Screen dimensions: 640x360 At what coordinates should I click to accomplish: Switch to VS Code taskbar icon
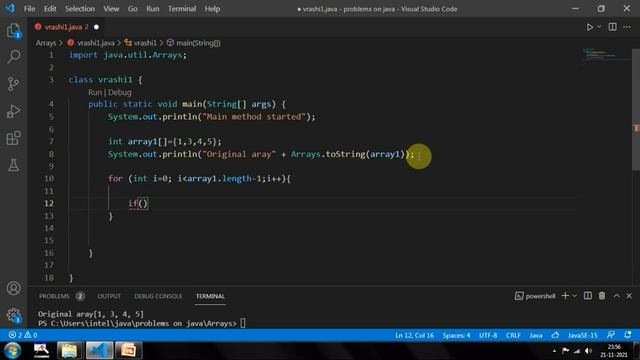coord(99,350)
